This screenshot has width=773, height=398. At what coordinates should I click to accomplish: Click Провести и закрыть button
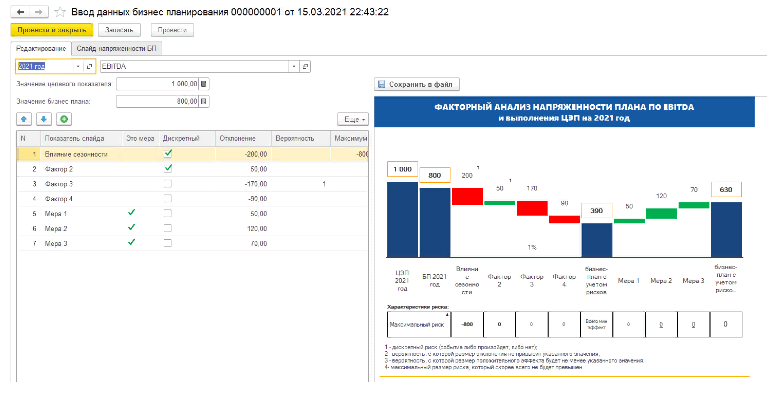(52, 30)
